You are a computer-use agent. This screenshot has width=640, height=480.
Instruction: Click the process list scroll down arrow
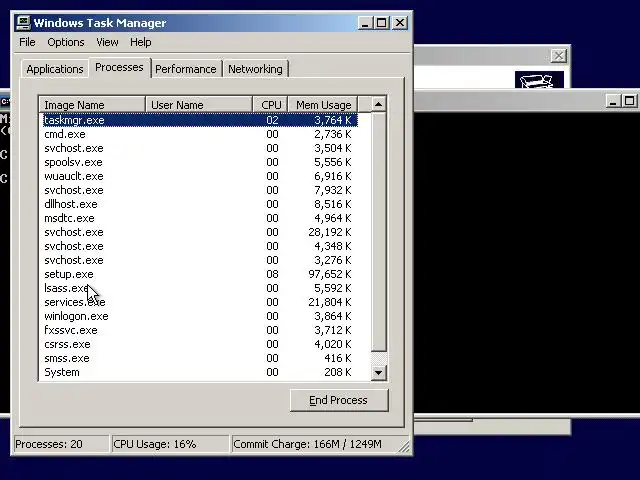coord(378,372)
